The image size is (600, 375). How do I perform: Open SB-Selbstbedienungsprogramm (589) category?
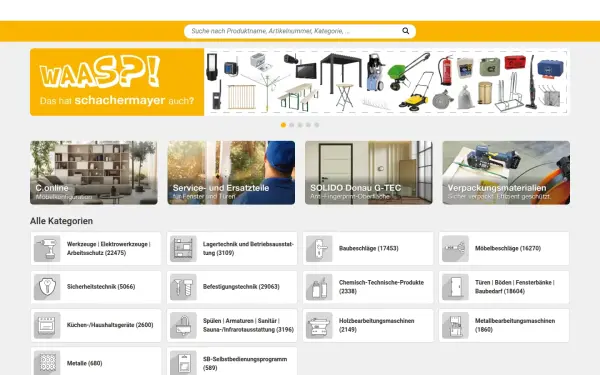(x=232, y=362)
